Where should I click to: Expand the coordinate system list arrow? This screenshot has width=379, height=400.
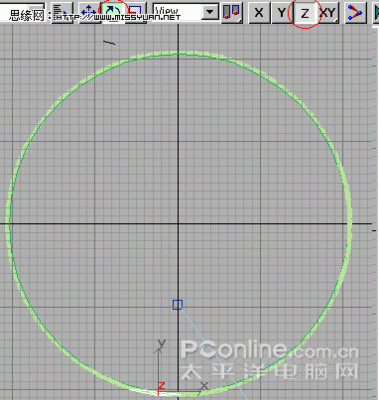coord(210,12)
